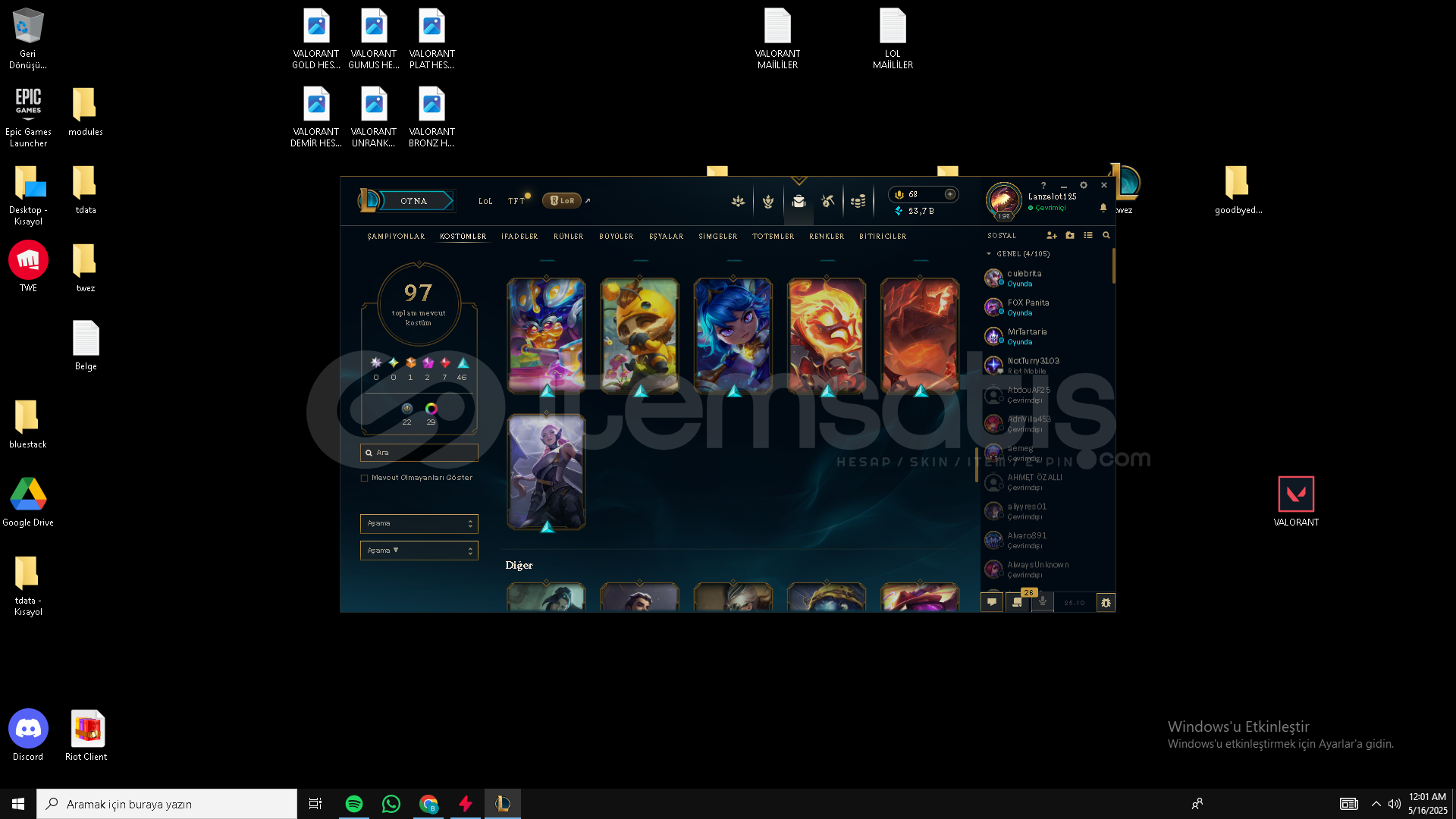The height and width of the screenshot is (819, 1456).
Task: Switch to BİTİRİCİLER tab
Action: click(x=883, y=237)
